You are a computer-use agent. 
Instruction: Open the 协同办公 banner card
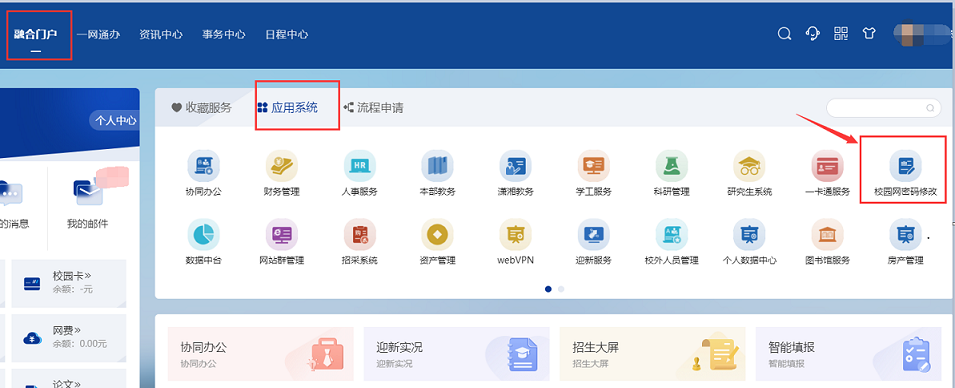point(261,355)
